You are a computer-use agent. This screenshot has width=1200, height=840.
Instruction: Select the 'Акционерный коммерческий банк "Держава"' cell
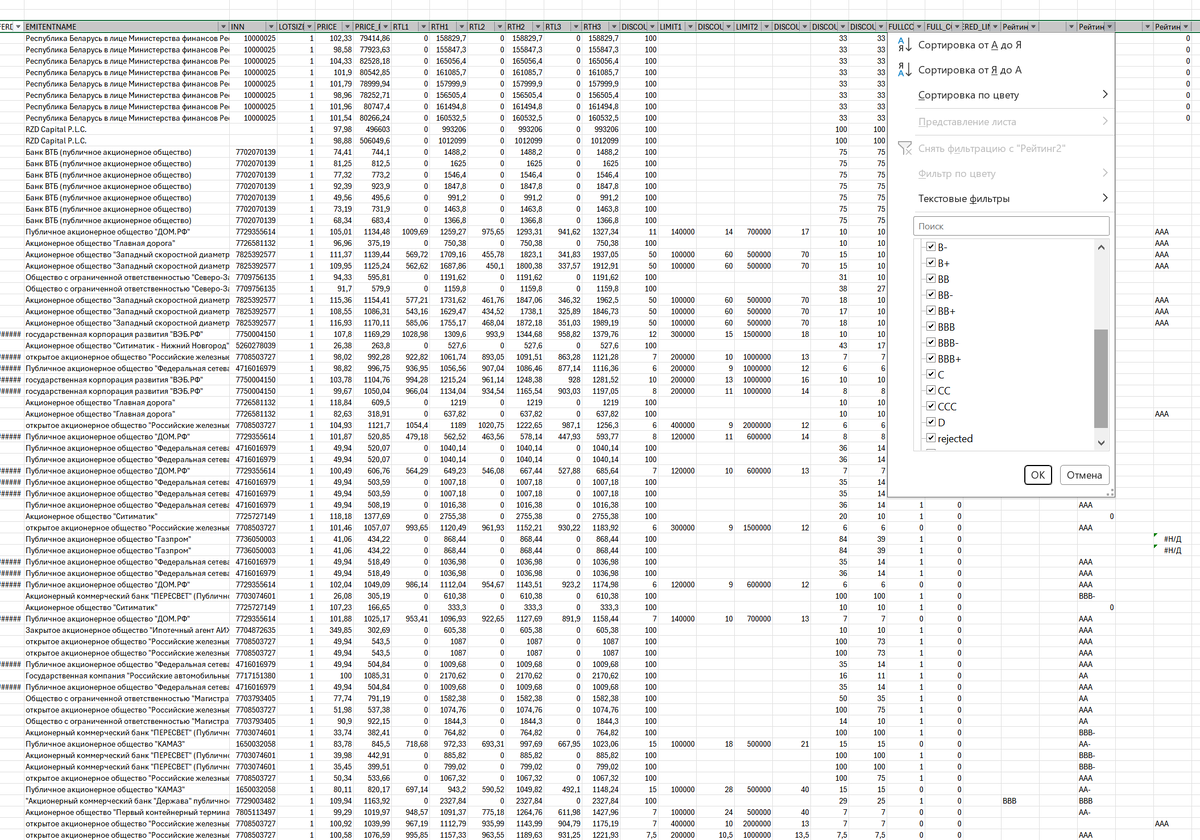128,801
